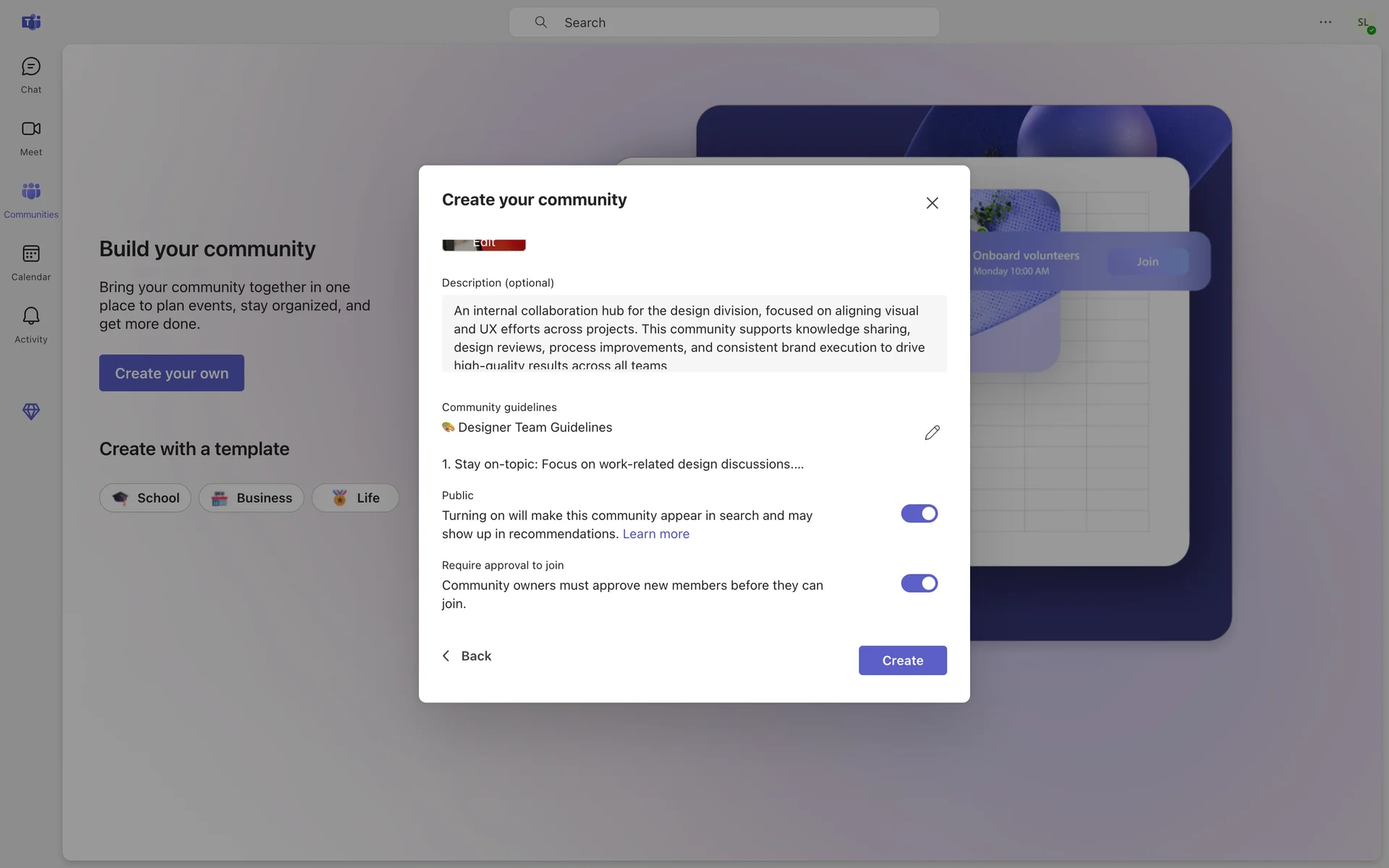Click the Search box
This screenshot has width=1389, height=868.
coord(723,22)
